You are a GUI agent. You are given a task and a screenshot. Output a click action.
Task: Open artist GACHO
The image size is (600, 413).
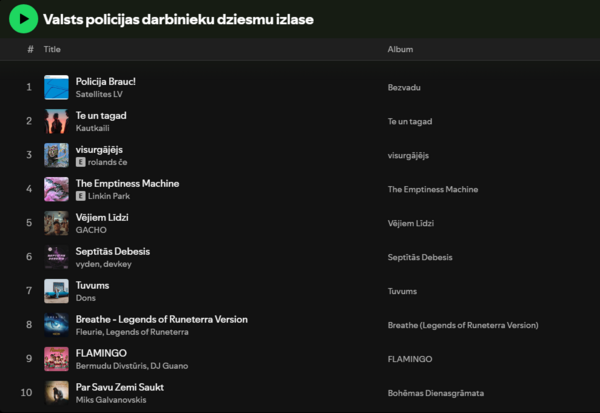coord(91,230)
